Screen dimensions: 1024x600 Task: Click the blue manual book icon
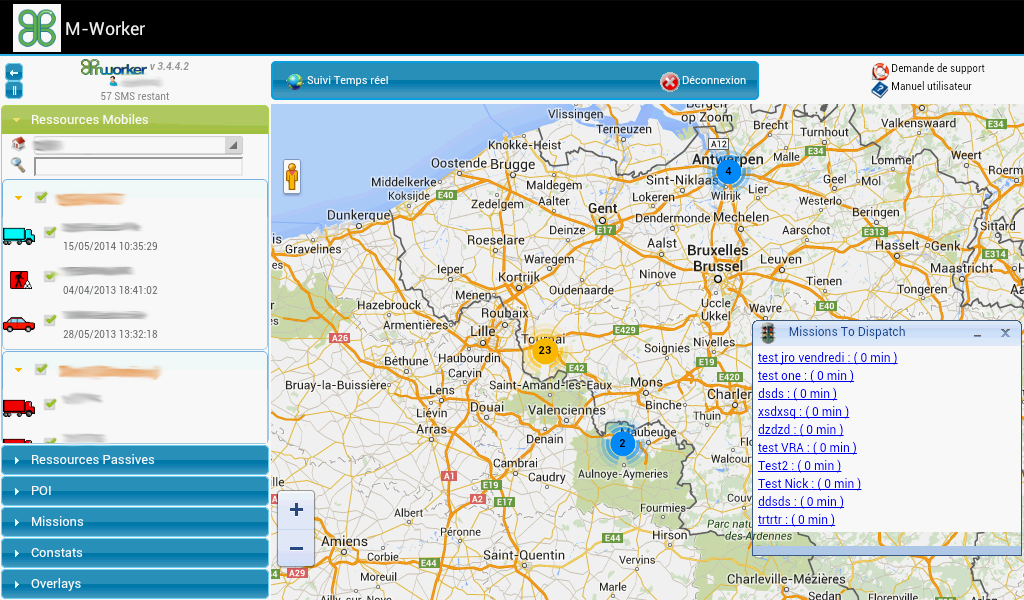(880, 88)
